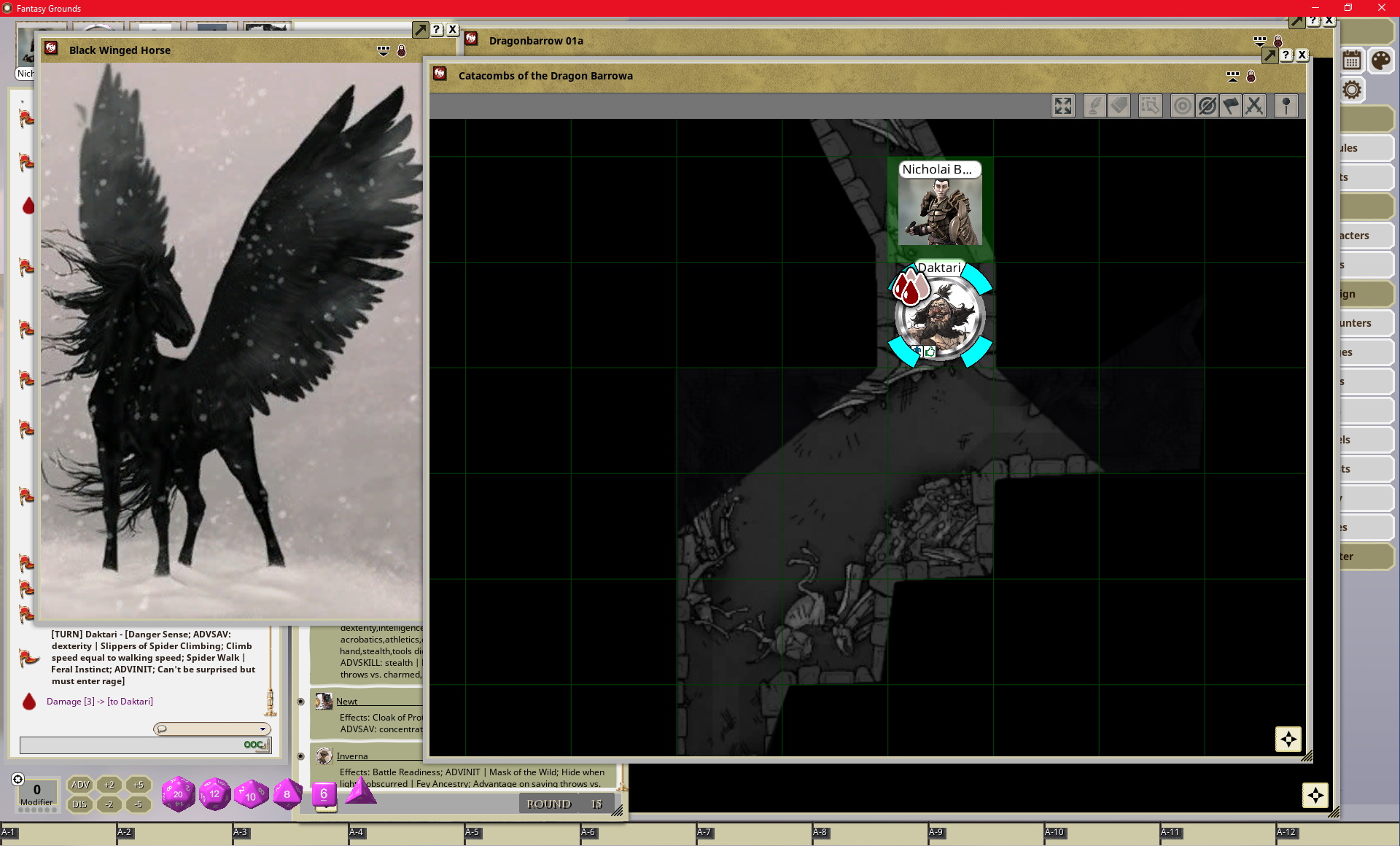Select hotkey slot A-1
This screenshot has width=1400, height=846.
tap(58, 835)
